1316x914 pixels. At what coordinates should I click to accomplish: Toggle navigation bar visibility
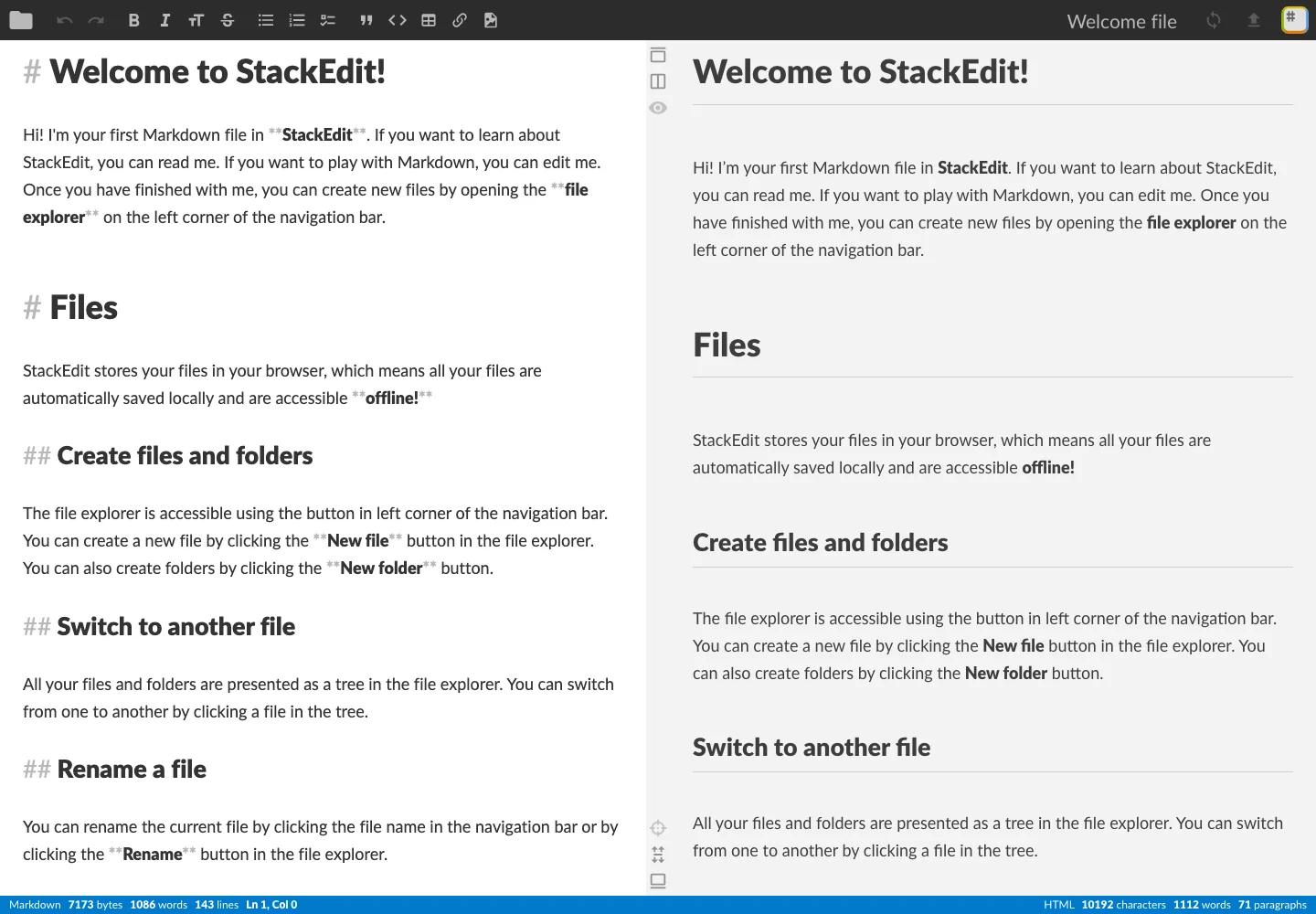pos(658,55)
